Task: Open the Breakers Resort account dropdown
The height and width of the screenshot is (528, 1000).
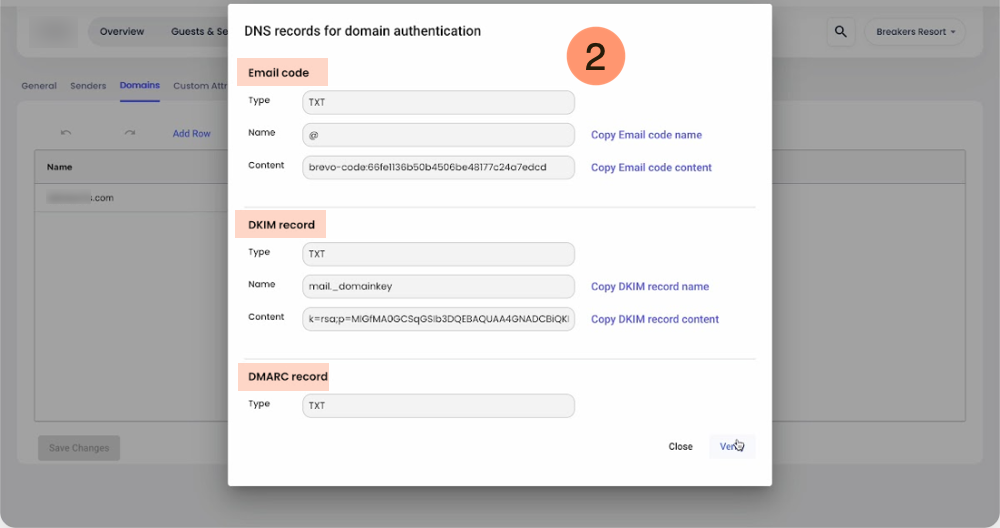Action: tap(915, 32)
